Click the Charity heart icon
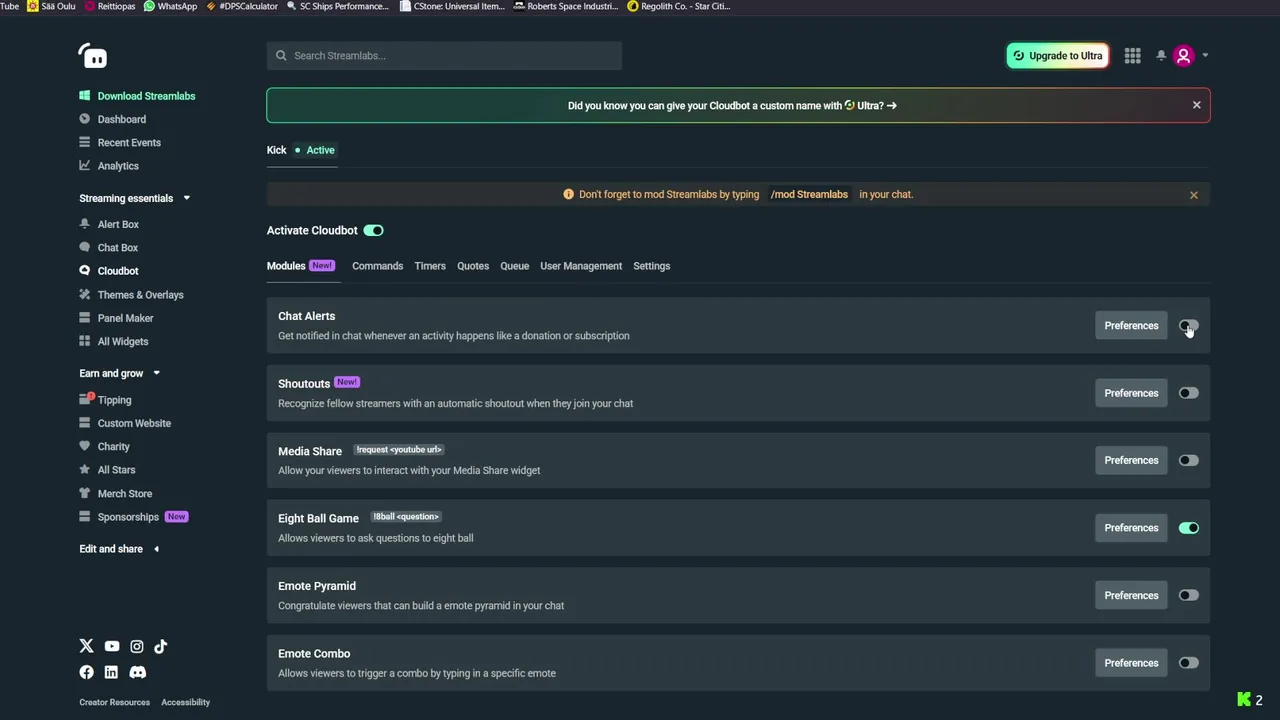This screenshot has width=1280, height=720. [84, 446]
